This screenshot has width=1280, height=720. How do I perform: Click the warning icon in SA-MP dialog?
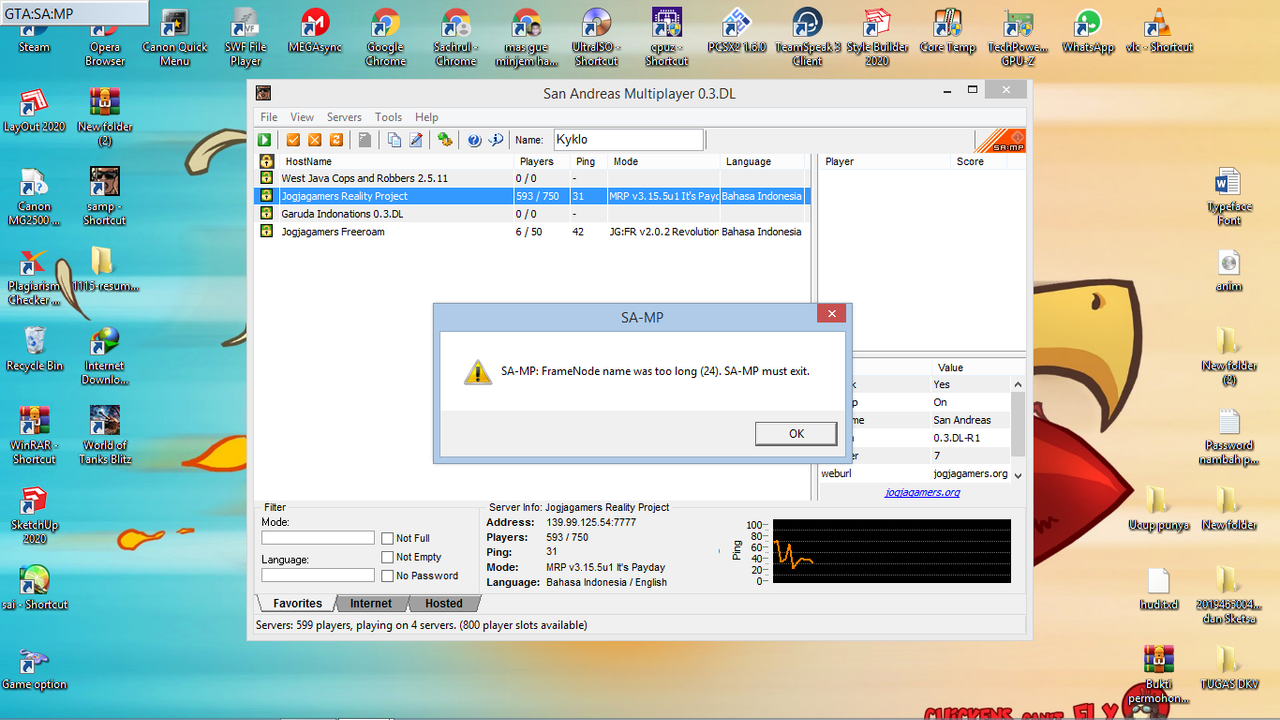478,371
